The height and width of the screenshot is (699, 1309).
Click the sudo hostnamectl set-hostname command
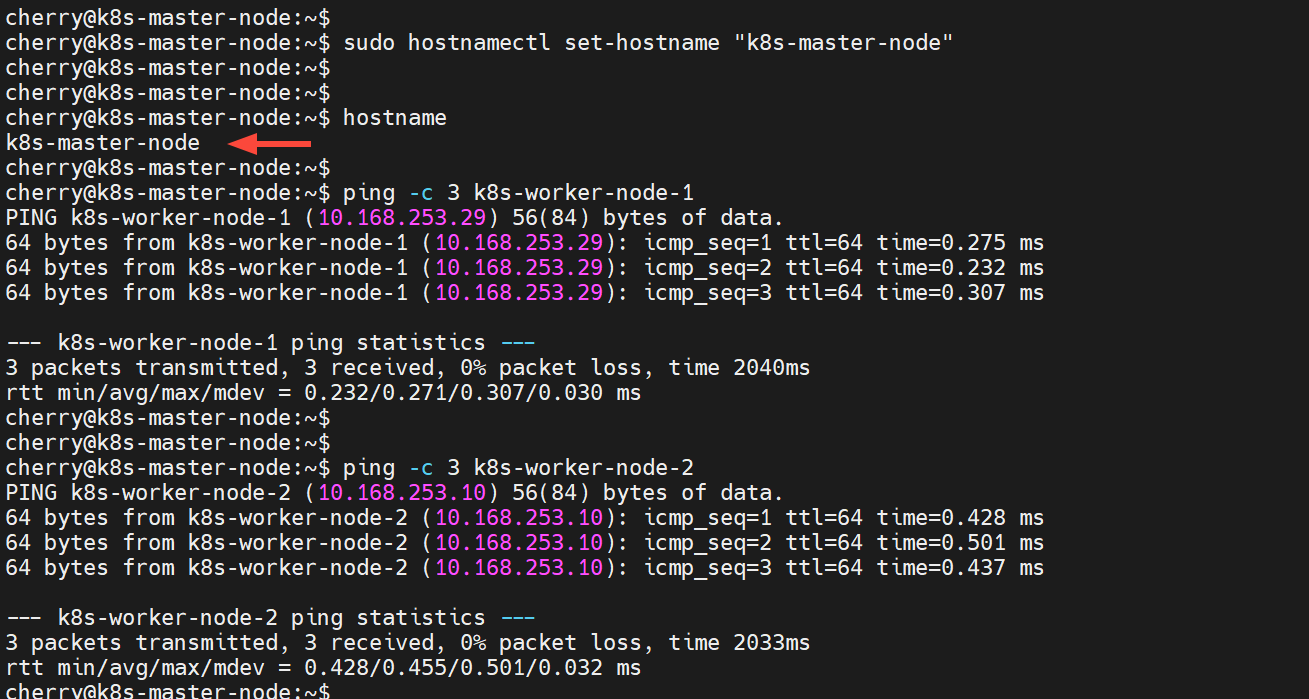(x=540, y=43)
